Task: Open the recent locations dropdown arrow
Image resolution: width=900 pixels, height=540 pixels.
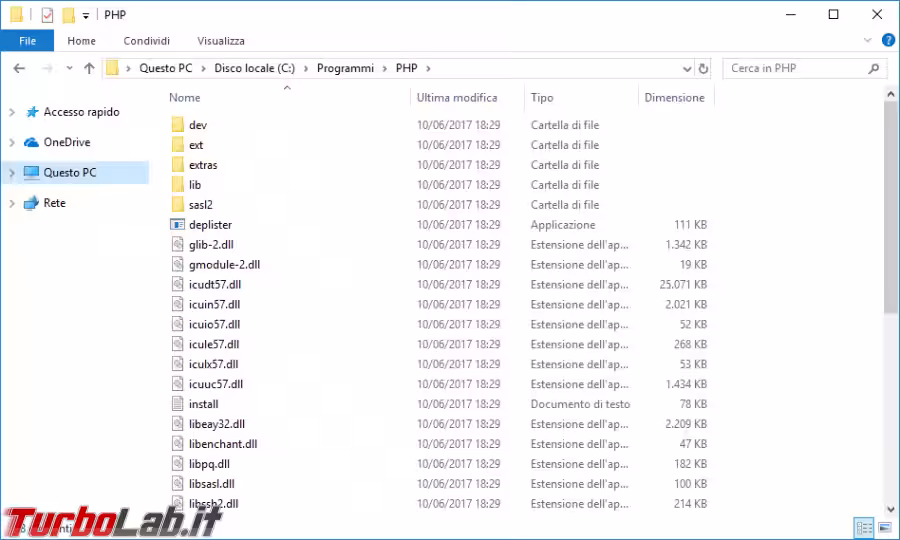Action: [x=69, y=68]
